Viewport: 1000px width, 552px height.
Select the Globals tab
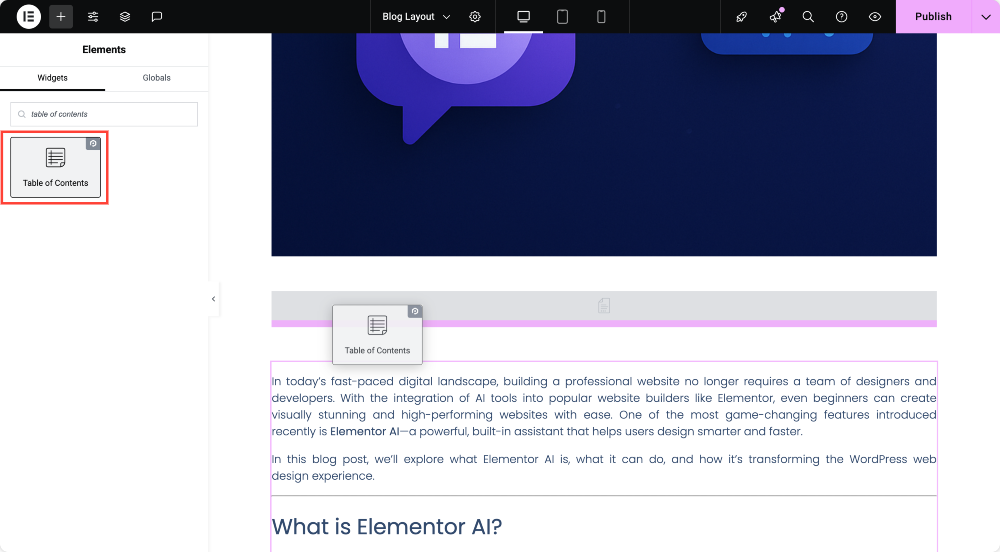pos(156,78)
